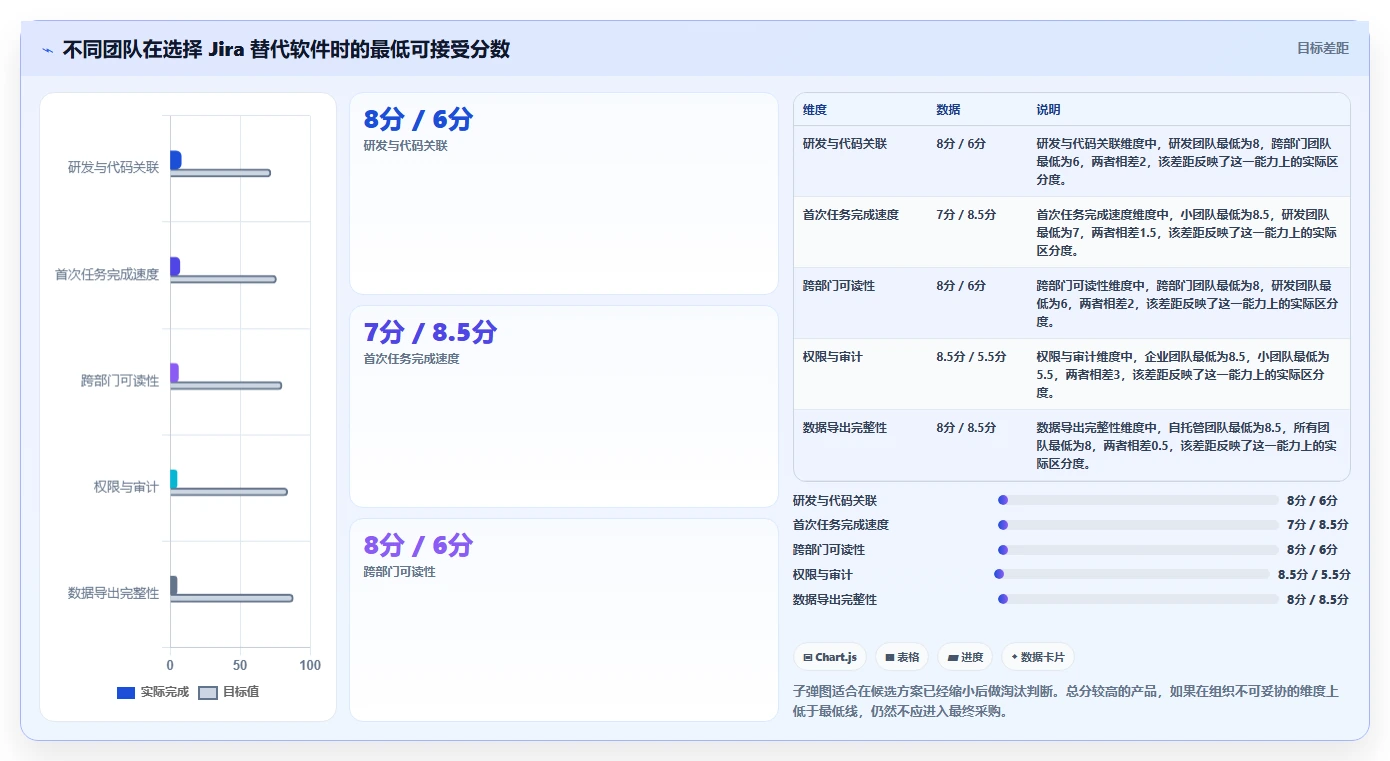Click the 权限与审计 label beside its progress bar
Image resolution: width=1390 pixels, height=761 pixels.
[x=823, y=574]
